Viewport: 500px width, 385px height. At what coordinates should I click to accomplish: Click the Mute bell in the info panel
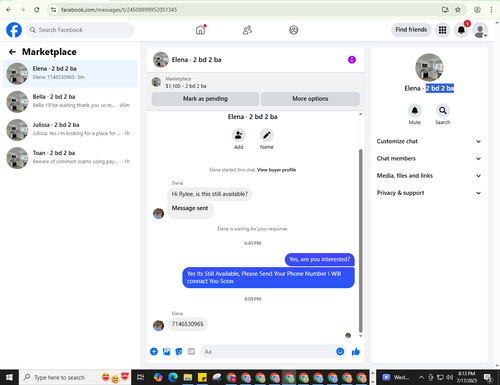(x=415, y=110)
